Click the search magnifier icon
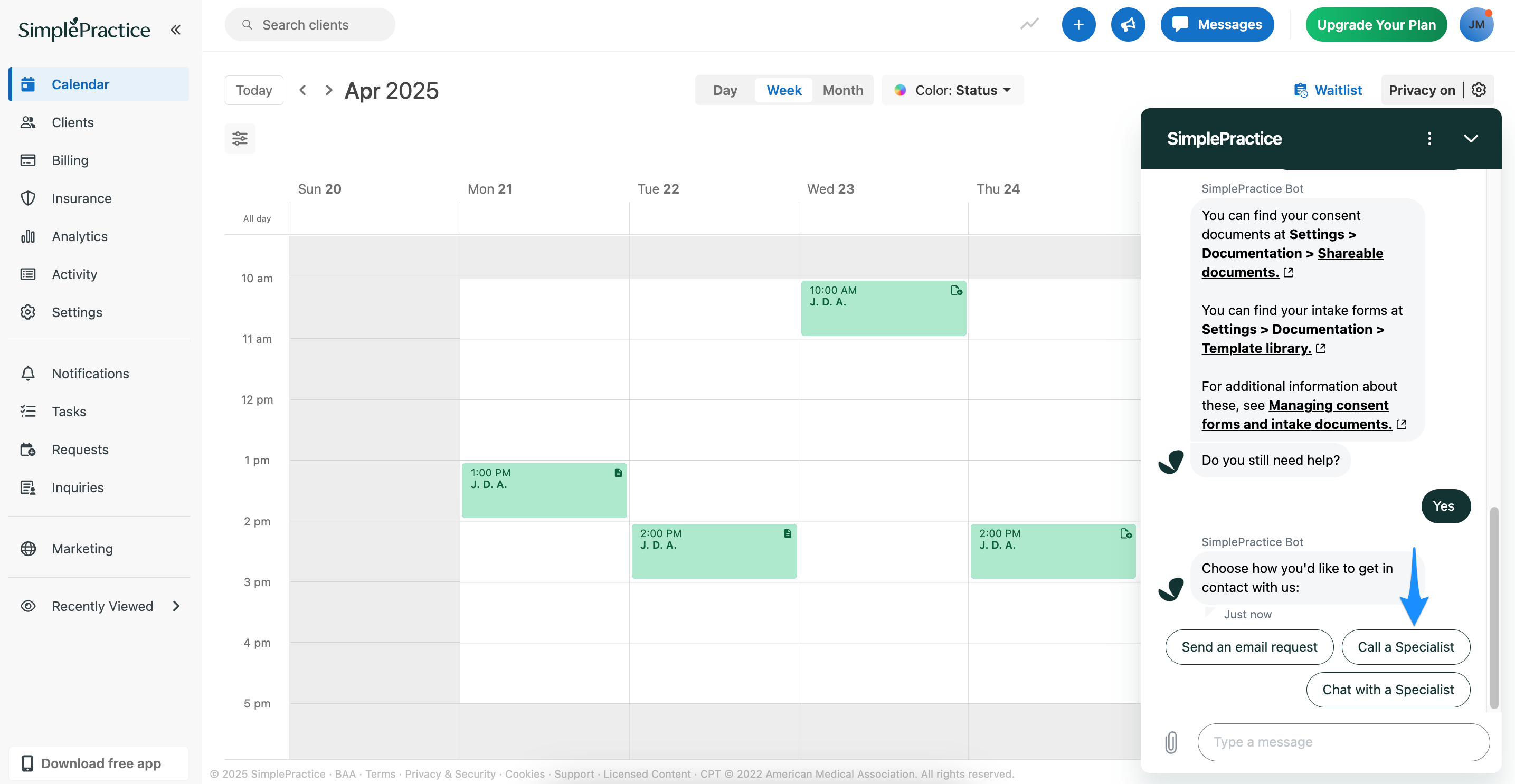The image size is (1515, 784). point(248,25)
